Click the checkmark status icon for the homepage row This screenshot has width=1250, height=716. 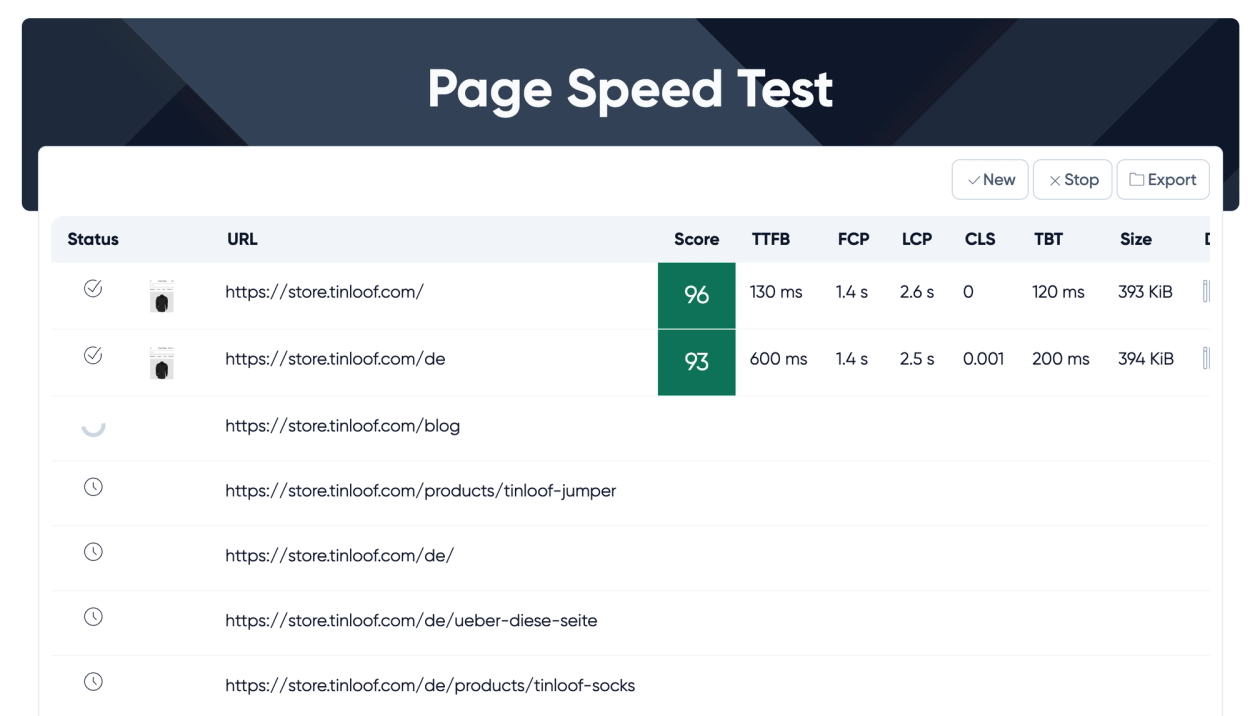pos(93,289)
